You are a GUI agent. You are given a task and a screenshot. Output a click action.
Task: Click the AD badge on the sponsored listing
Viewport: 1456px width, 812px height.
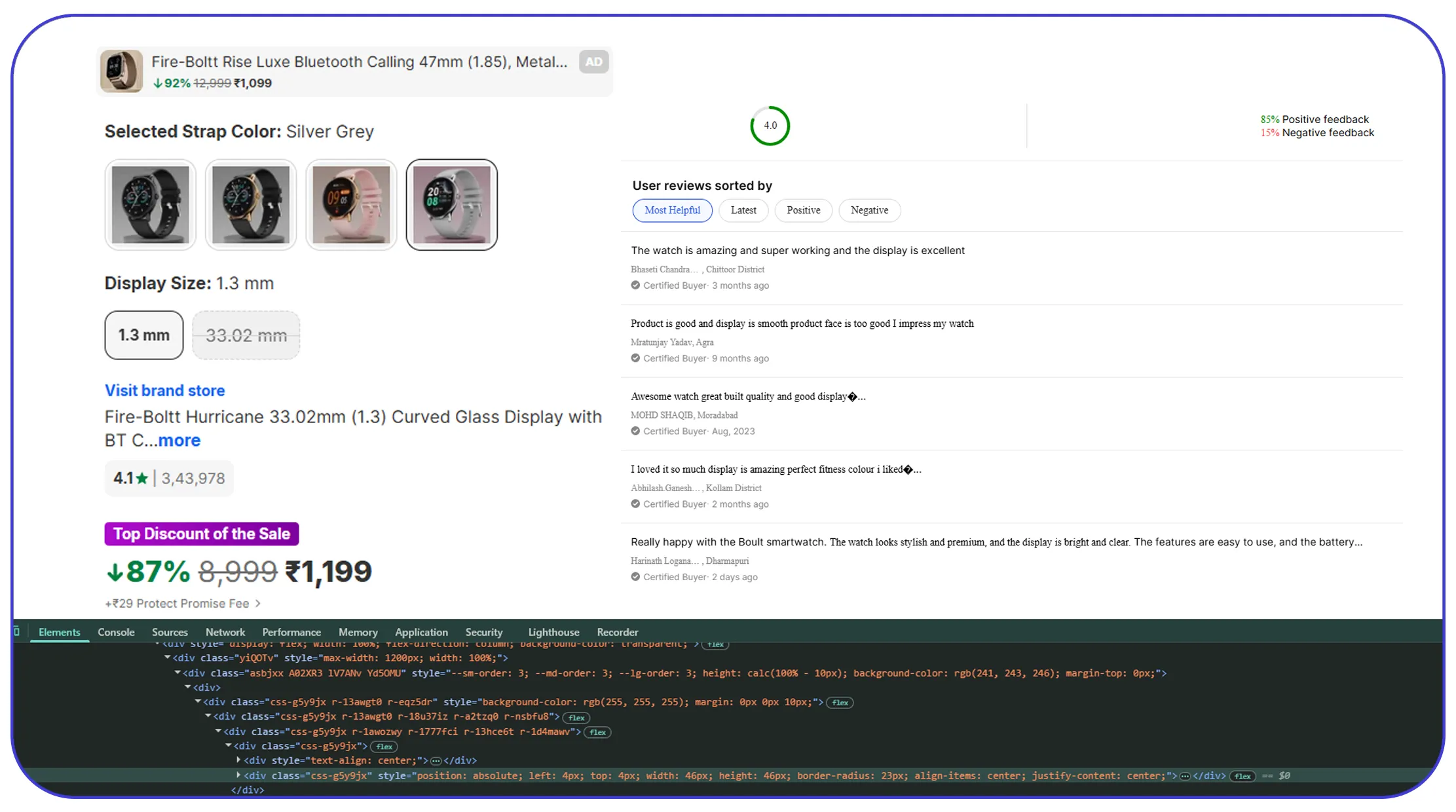pos(593,62)
